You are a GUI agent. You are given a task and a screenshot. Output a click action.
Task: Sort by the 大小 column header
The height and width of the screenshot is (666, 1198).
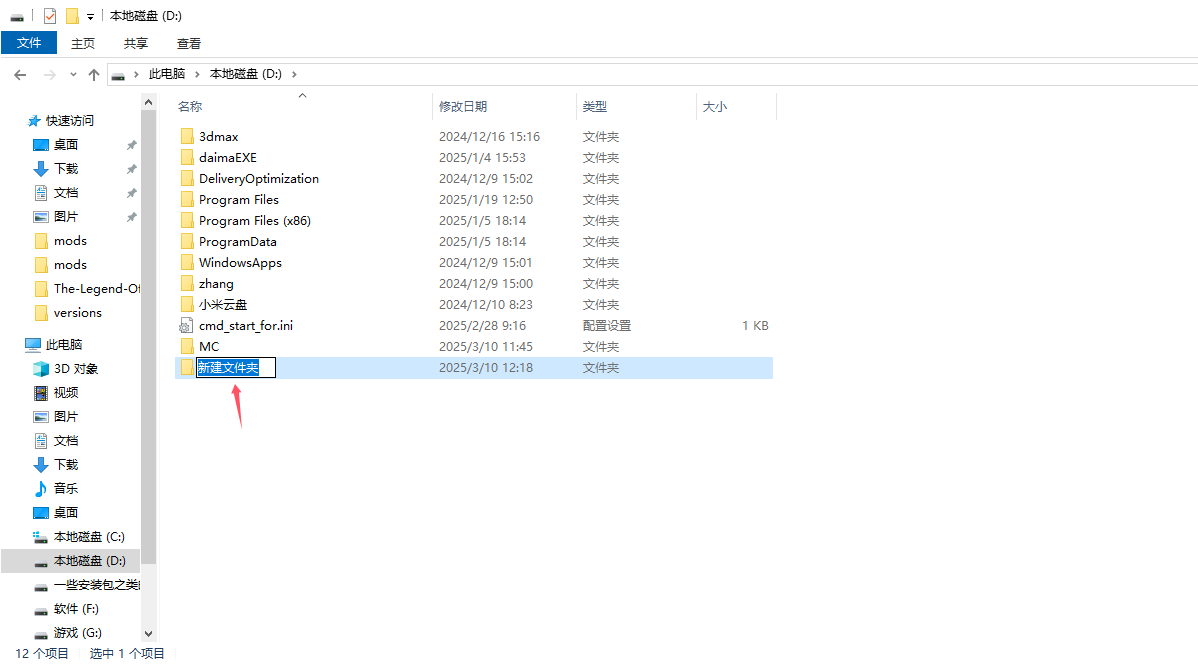coord(715,106)
